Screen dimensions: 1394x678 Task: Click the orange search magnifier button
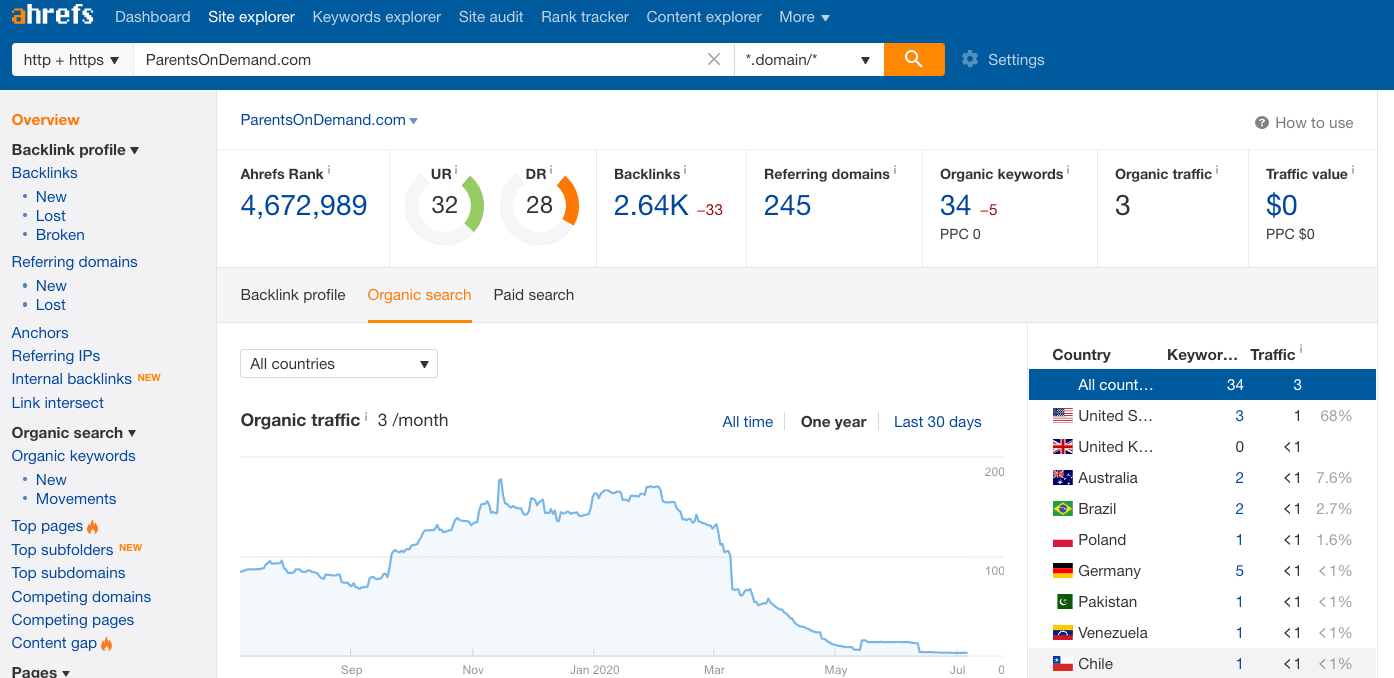914,59
